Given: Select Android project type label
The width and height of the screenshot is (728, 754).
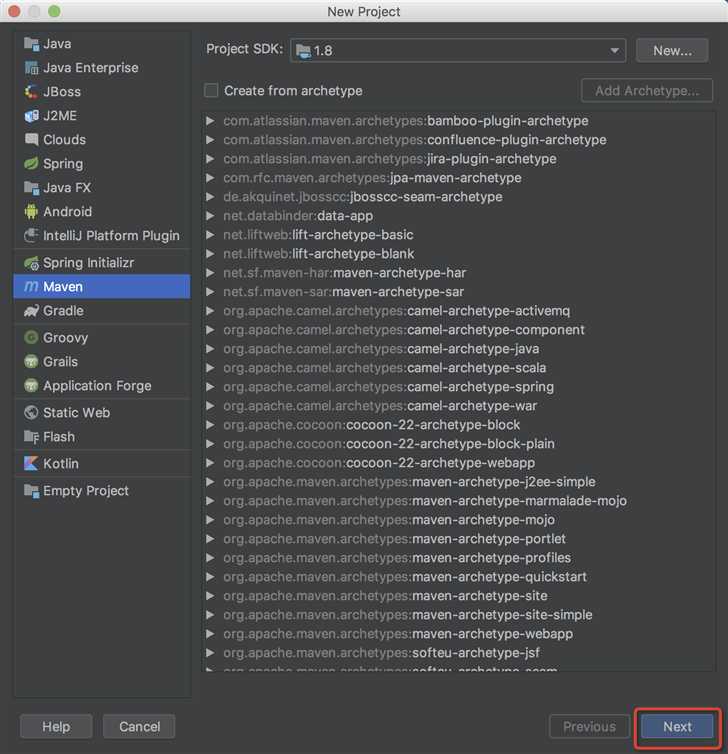Looking at the screenshot, I should 67,212.
